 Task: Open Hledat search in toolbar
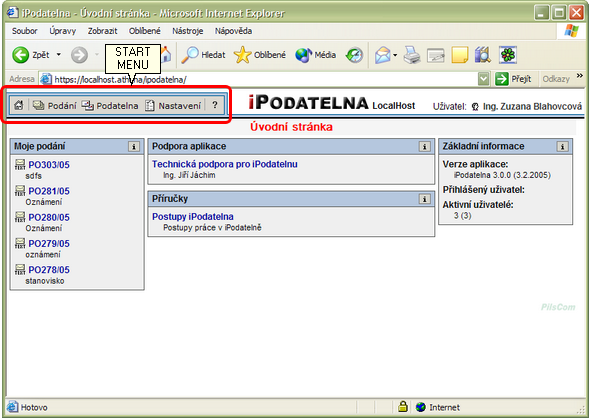click(x=203, y=55)
